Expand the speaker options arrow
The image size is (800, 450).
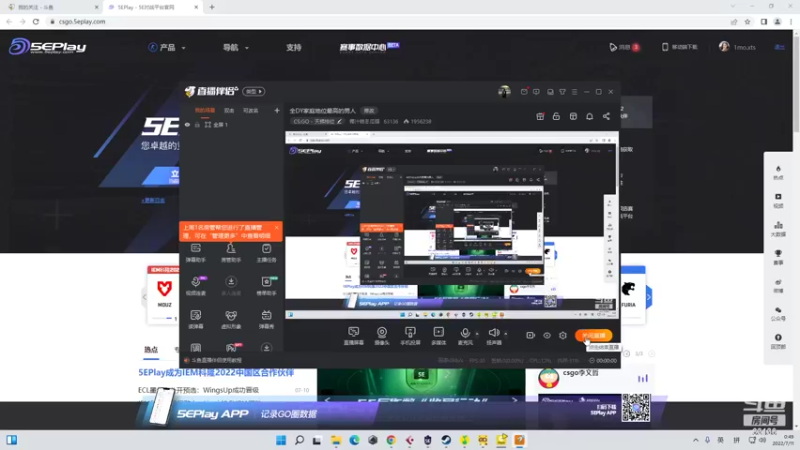506,334
